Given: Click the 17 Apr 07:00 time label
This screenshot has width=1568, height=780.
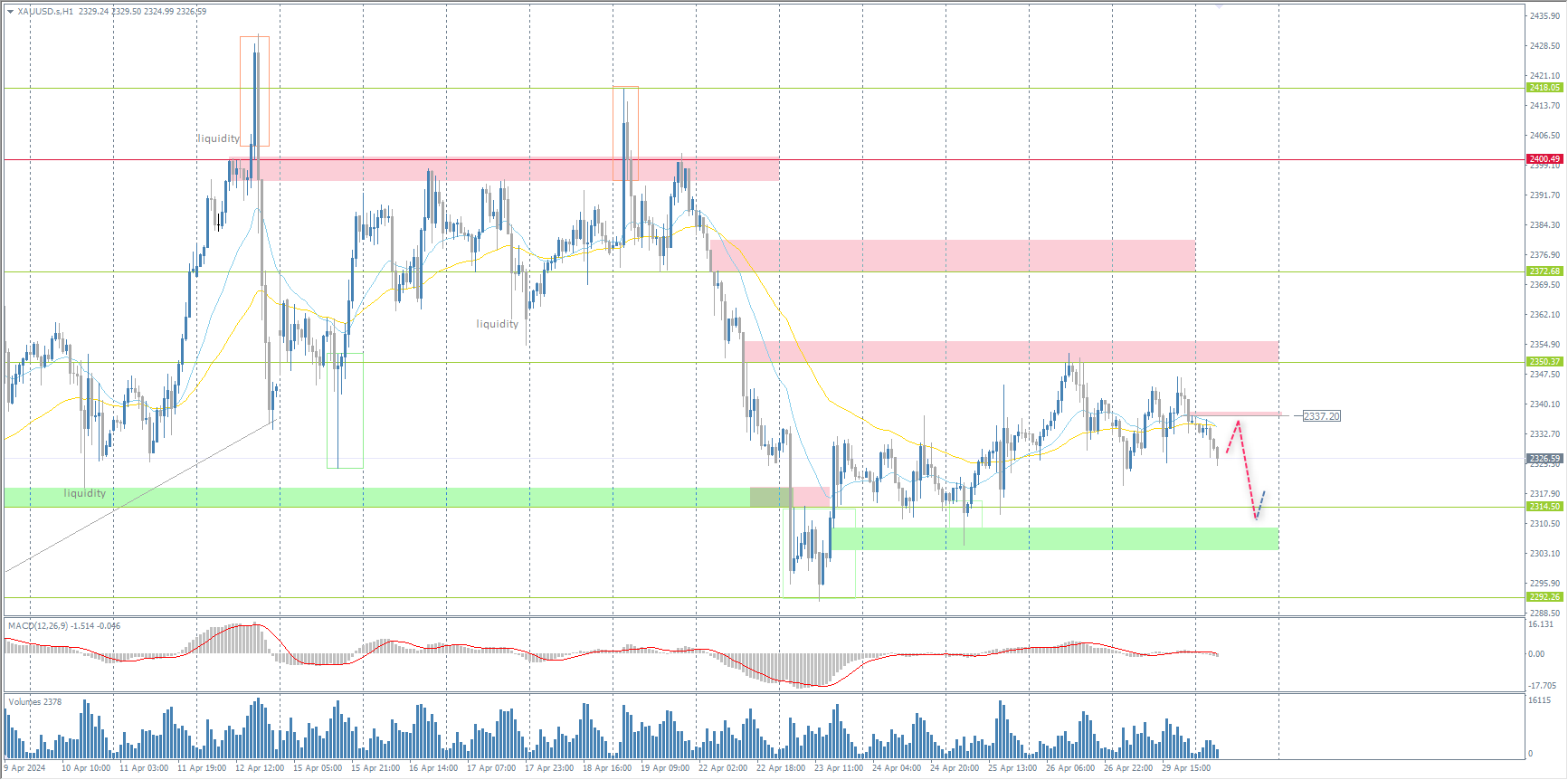Looking at the screenshot, I should pyautogui.click(x=491, y=768).
